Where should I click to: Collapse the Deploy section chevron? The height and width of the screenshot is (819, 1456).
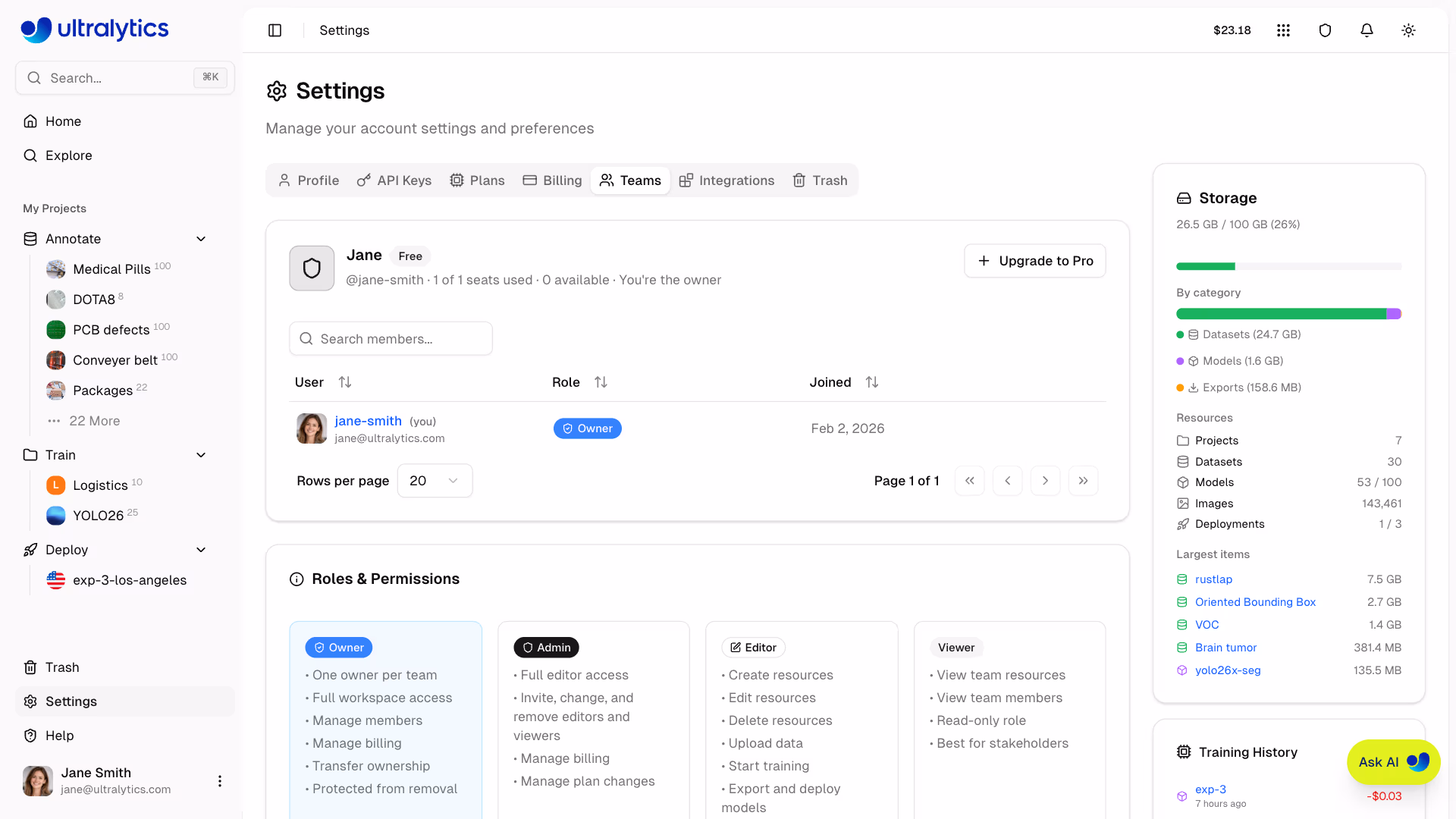pyautogui.click(x=201, y=550)
